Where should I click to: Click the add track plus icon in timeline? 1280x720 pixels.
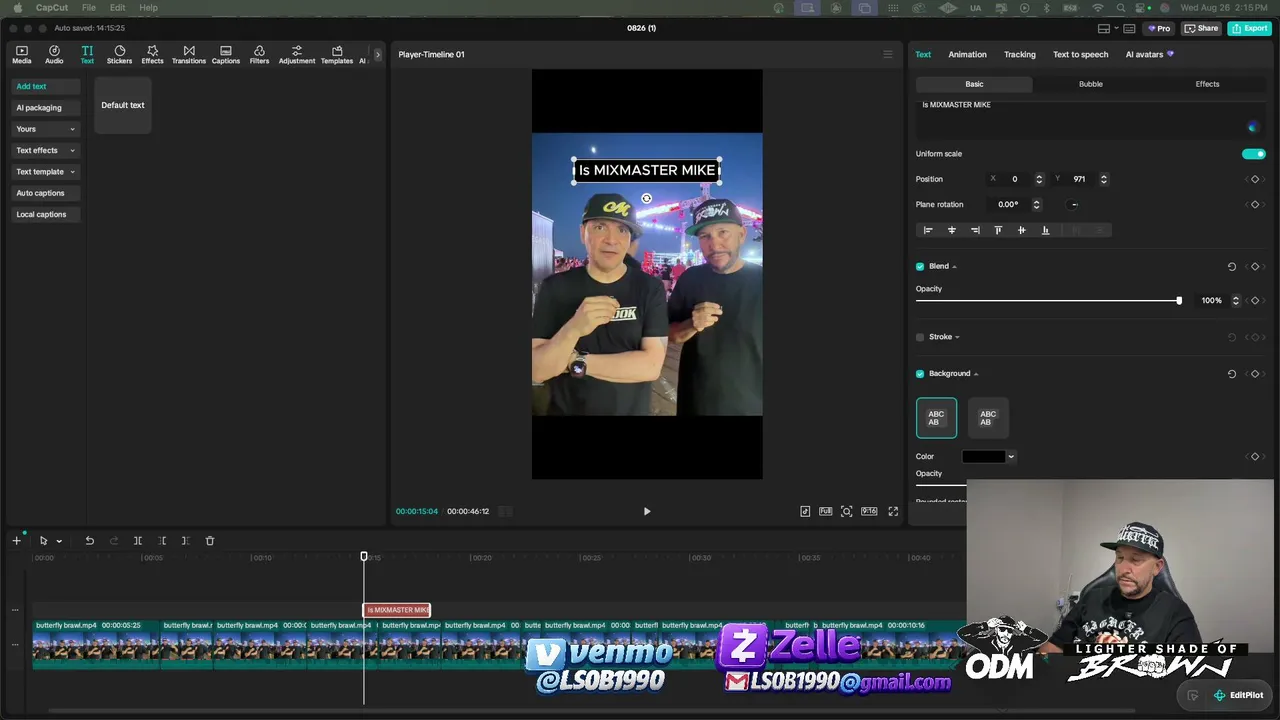(16, 541)
